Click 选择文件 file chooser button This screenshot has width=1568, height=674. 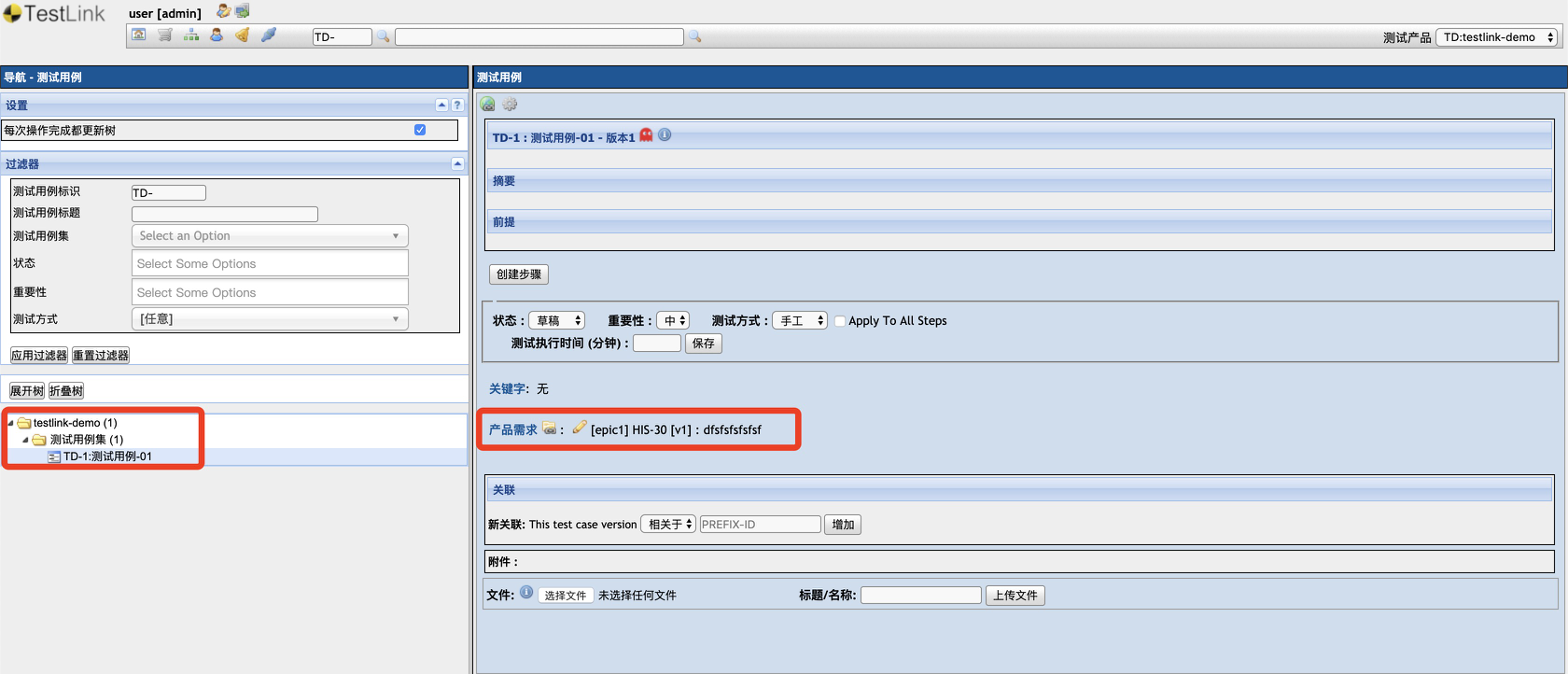click(566, 596)
